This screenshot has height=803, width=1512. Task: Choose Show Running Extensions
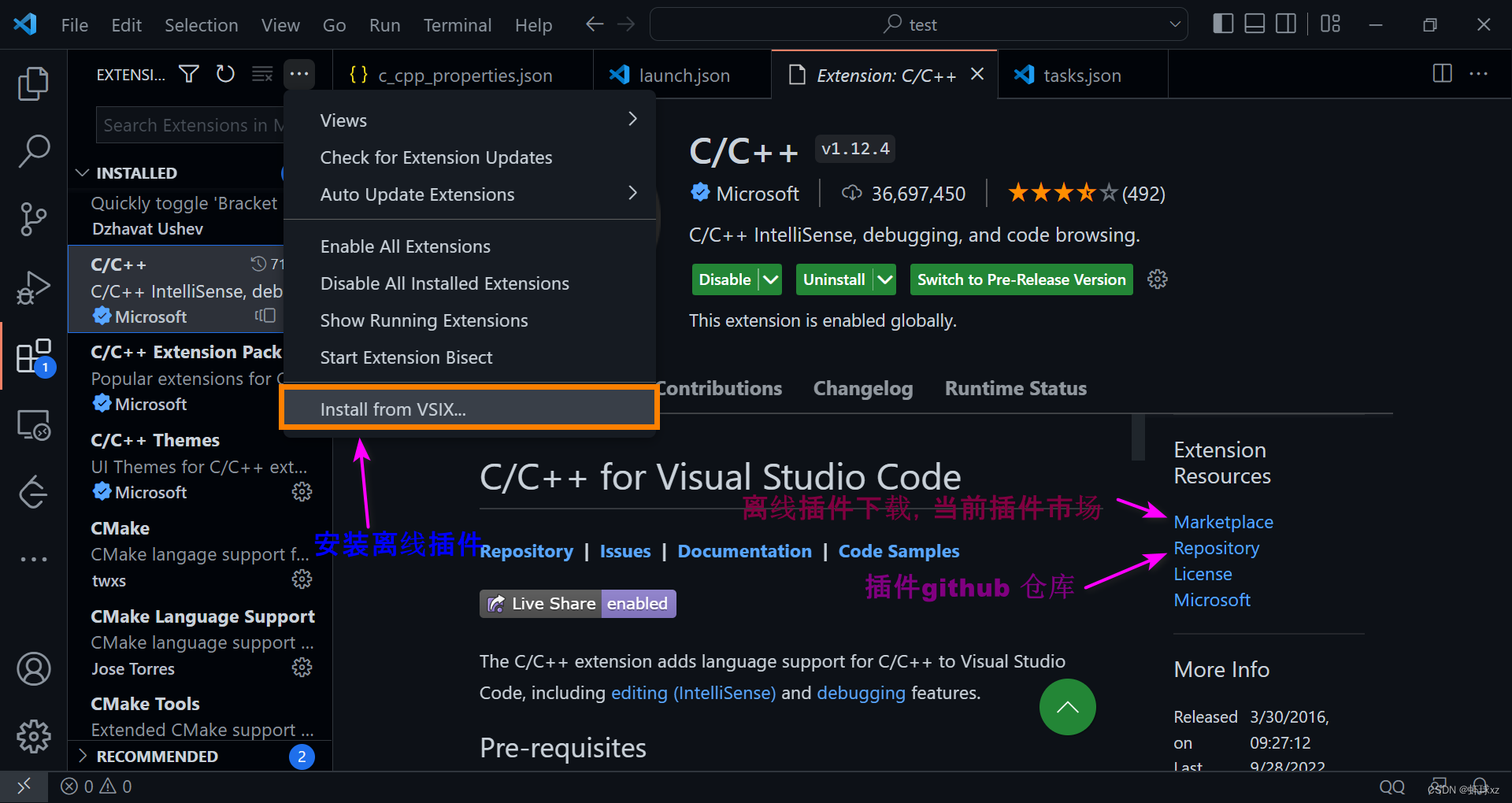(469, 320)
